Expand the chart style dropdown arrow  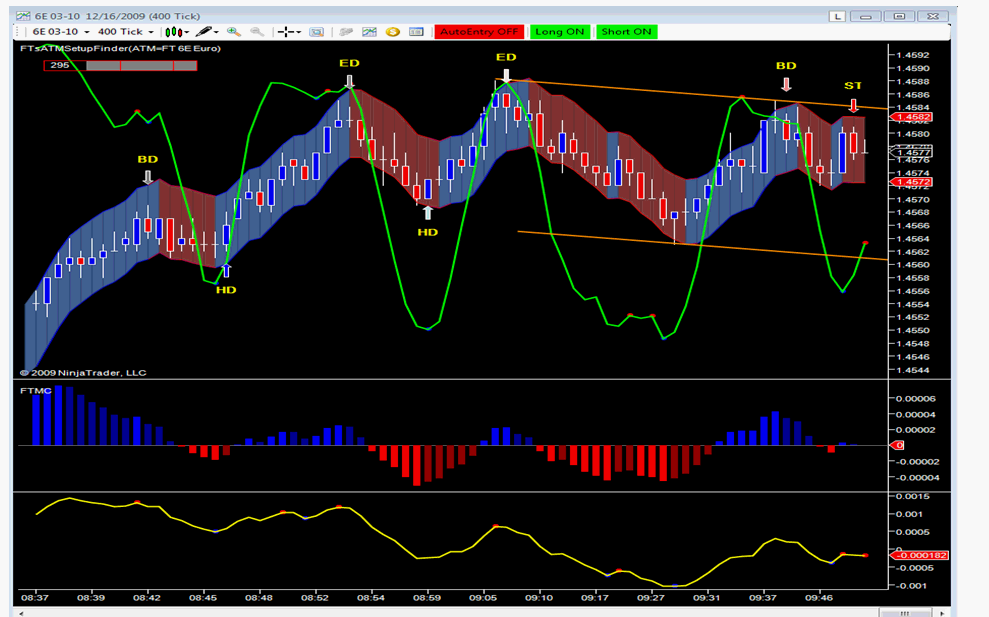pos(187,32)
